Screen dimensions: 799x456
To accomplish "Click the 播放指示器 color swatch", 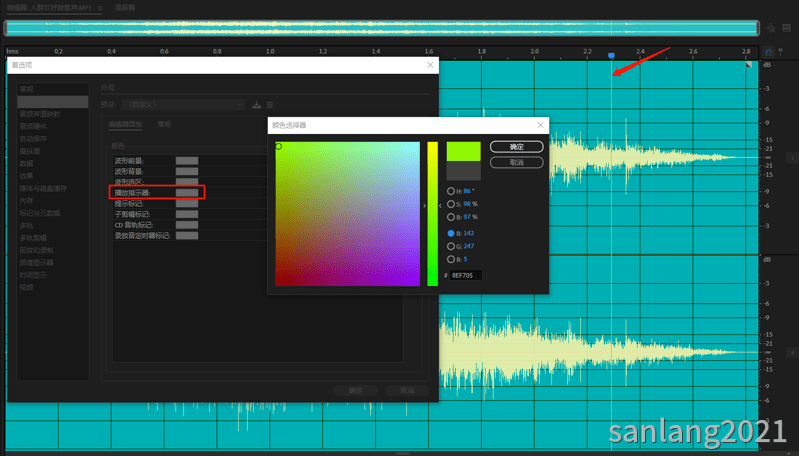I will [x=187, y=193].
